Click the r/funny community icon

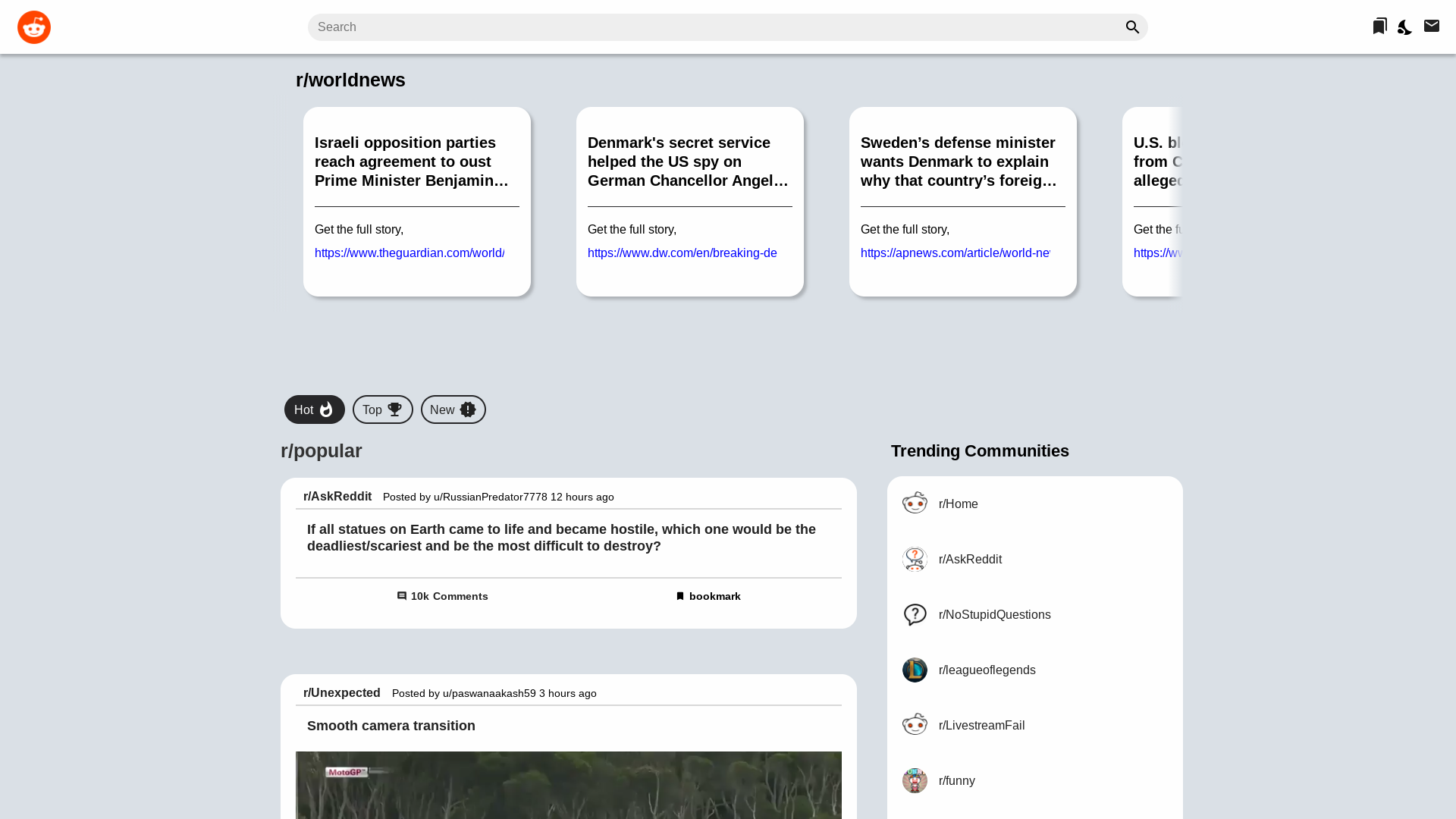915,780
